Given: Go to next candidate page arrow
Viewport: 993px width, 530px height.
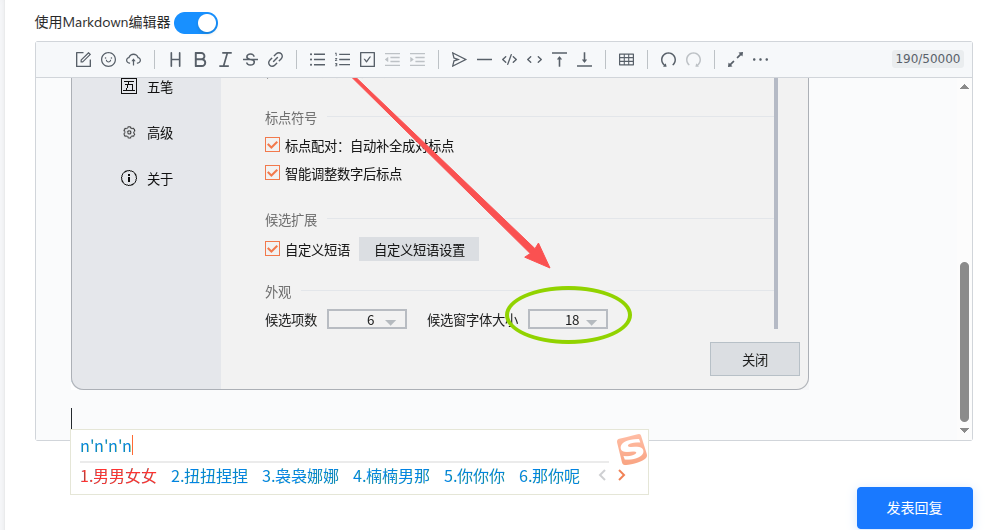Looking at the screenshot, I should click(622, 476).
